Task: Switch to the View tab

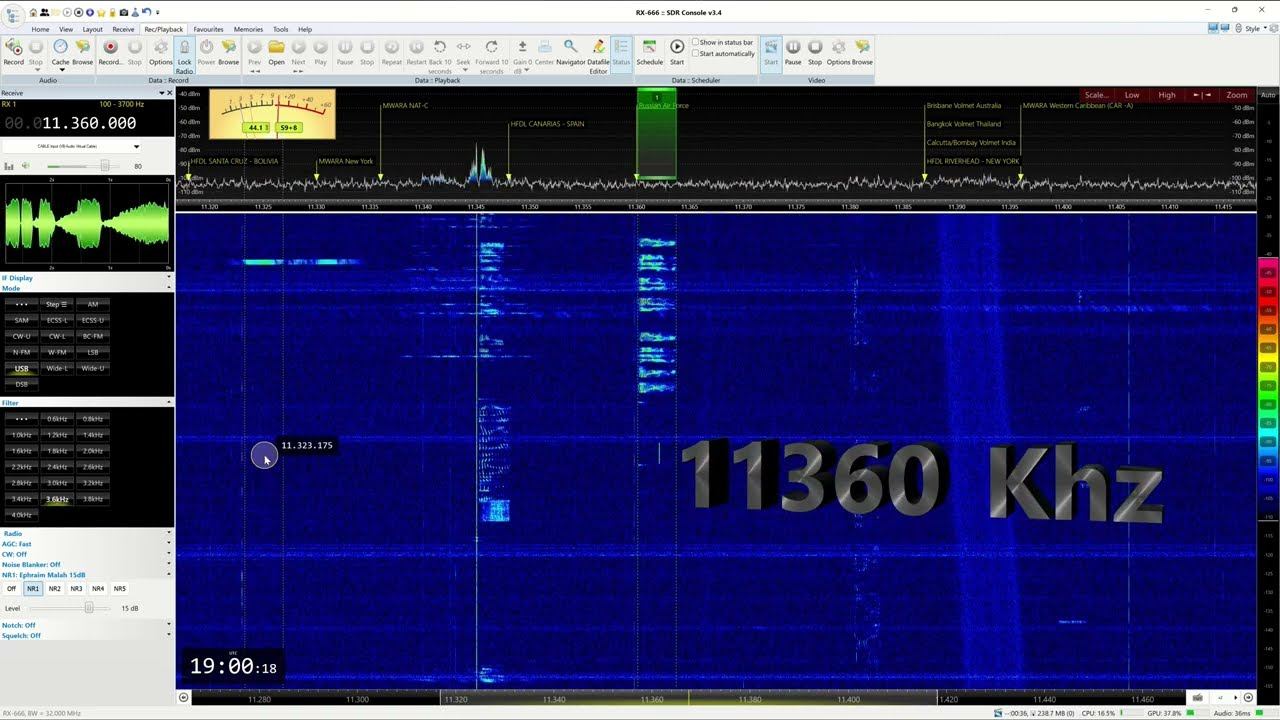Action: click(66, 29)
